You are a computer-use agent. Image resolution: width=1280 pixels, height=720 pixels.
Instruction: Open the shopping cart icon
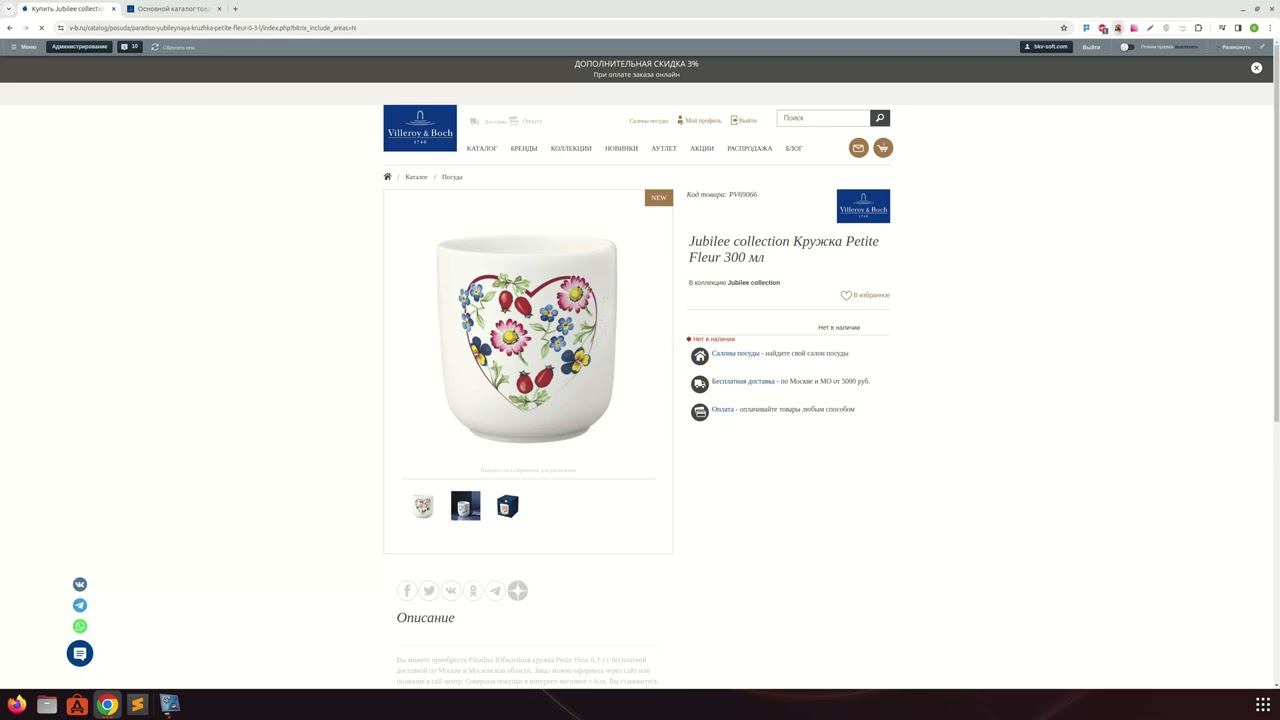(x=883, y=148)
